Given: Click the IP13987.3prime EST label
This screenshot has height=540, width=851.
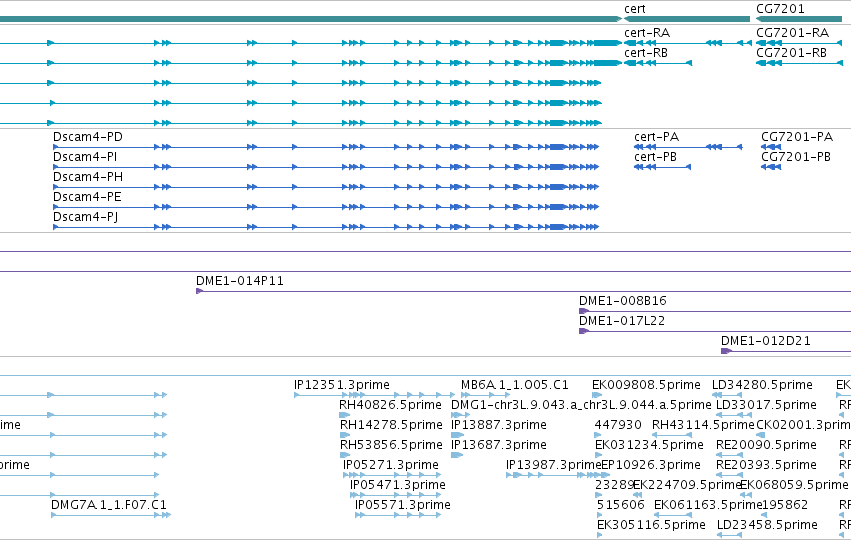Looking at the screenshot, I should pos(554,465).
